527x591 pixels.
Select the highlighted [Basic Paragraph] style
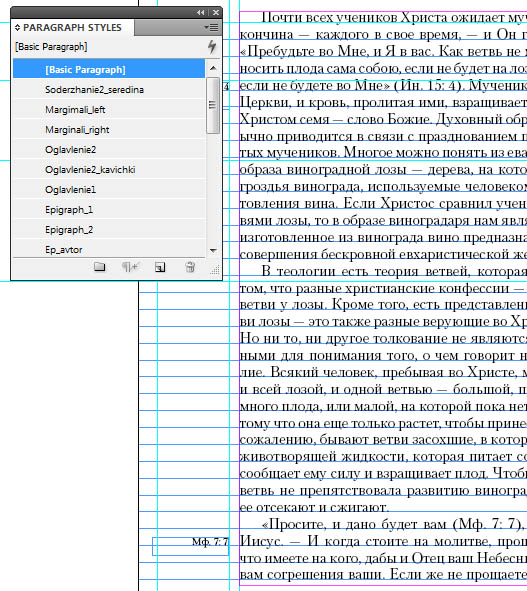pos(109,69)
